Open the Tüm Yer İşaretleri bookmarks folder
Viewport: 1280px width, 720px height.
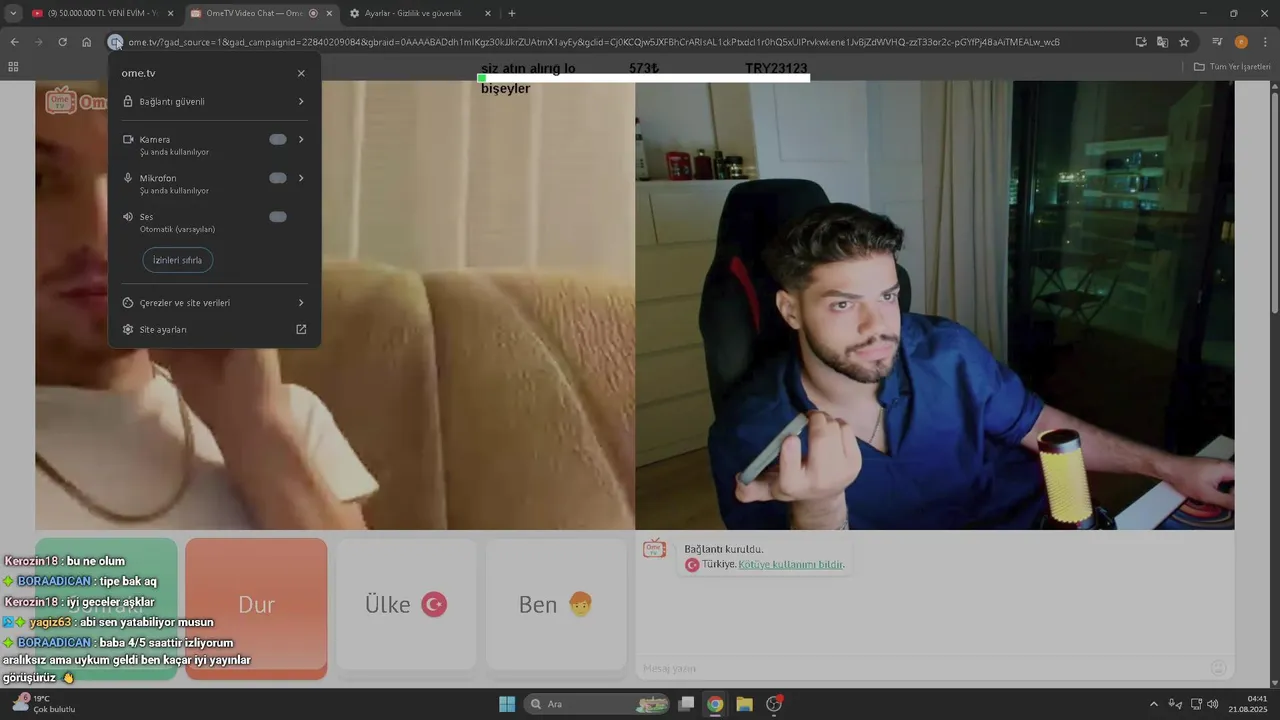[x=1232, y=67]
